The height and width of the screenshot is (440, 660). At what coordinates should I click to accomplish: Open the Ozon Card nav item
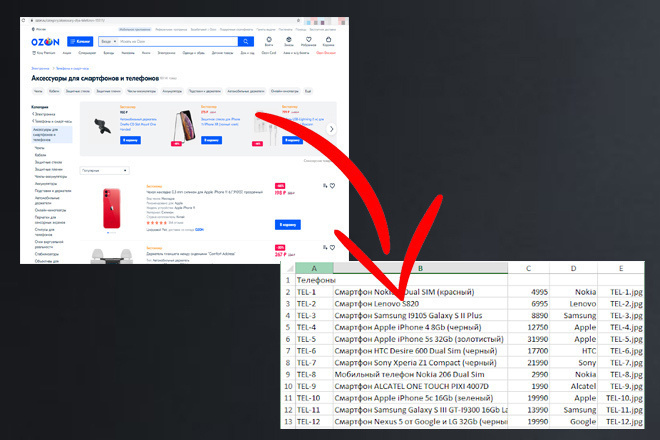(x=269, y=53)
